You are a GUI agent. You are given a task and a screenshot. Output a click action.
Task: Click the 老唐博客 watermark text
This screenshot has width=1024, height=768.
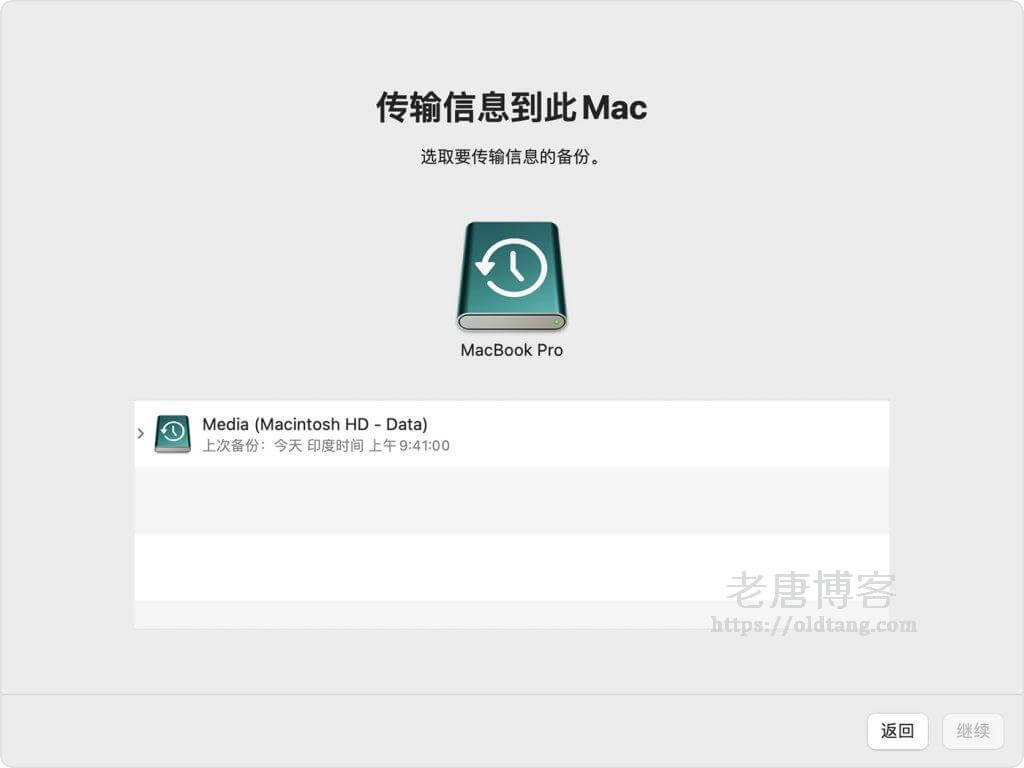coord(811,591)
